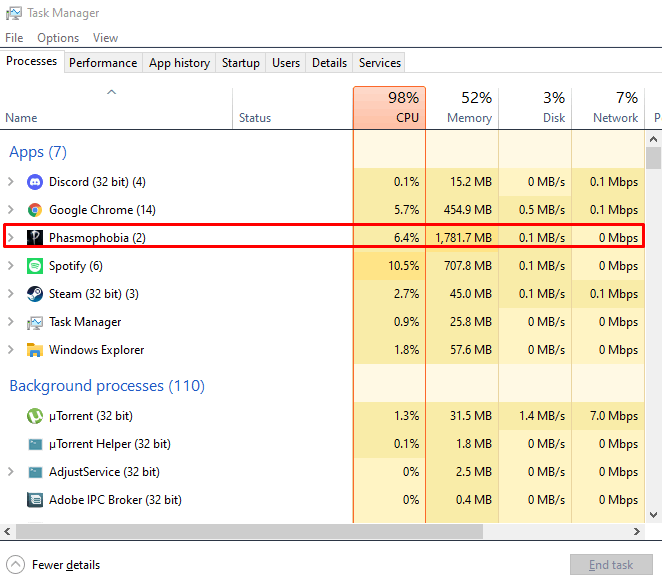The height and width of the screenshot is (588, 662).
Task: Click the horizontal scrollbar right arrow
Action: click(637, 531)
